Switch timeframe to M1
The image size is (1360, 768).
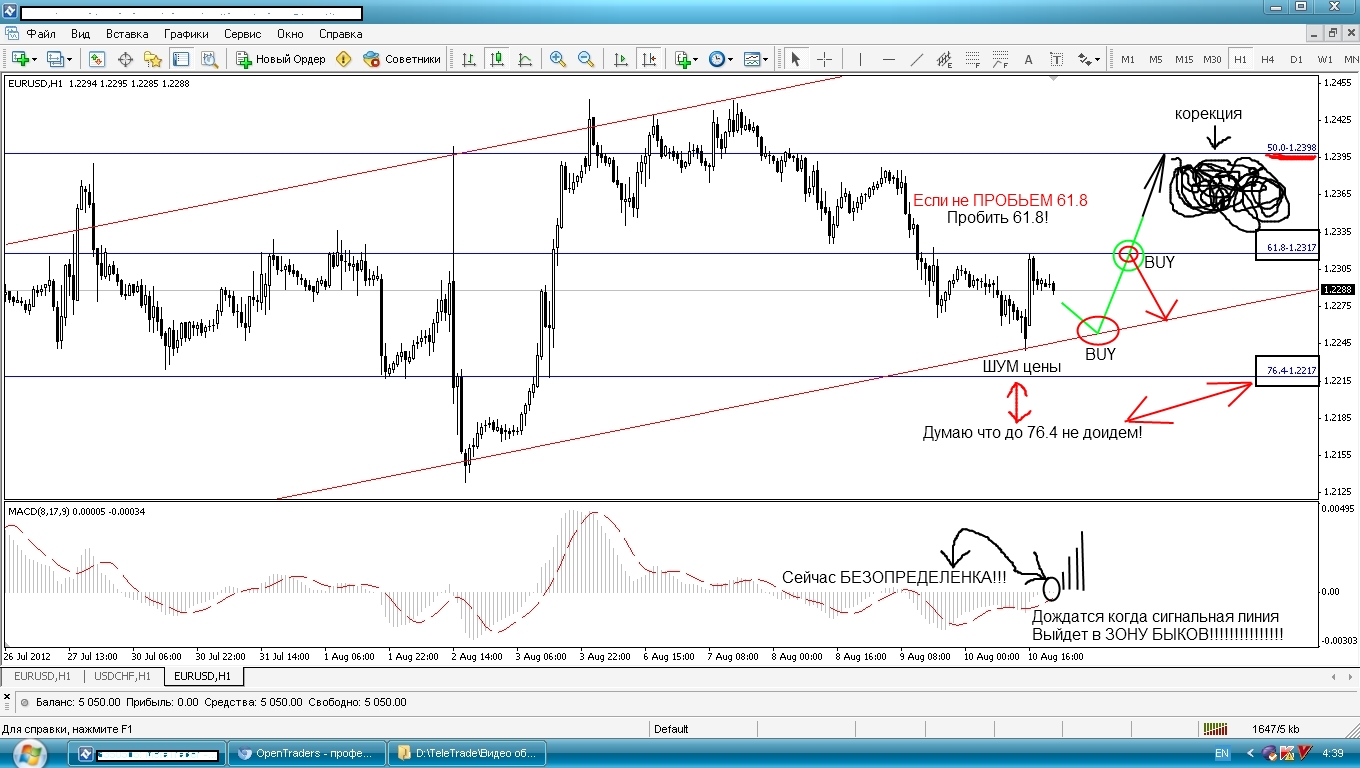(x=1128, y=59)
